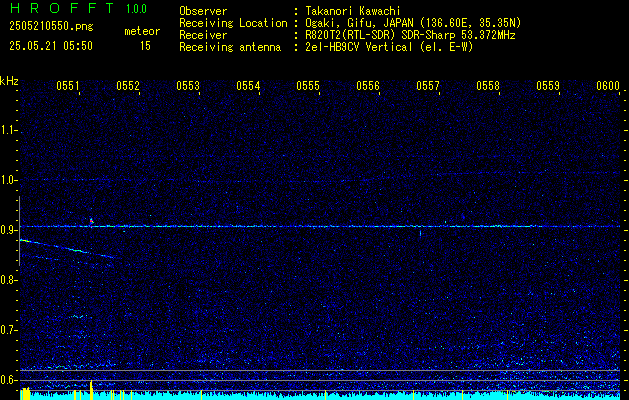Screen dimensions: 629x400
Task: Click the Receiver R820T2(RTL-SDR) text
Action: tap(410, 35)
